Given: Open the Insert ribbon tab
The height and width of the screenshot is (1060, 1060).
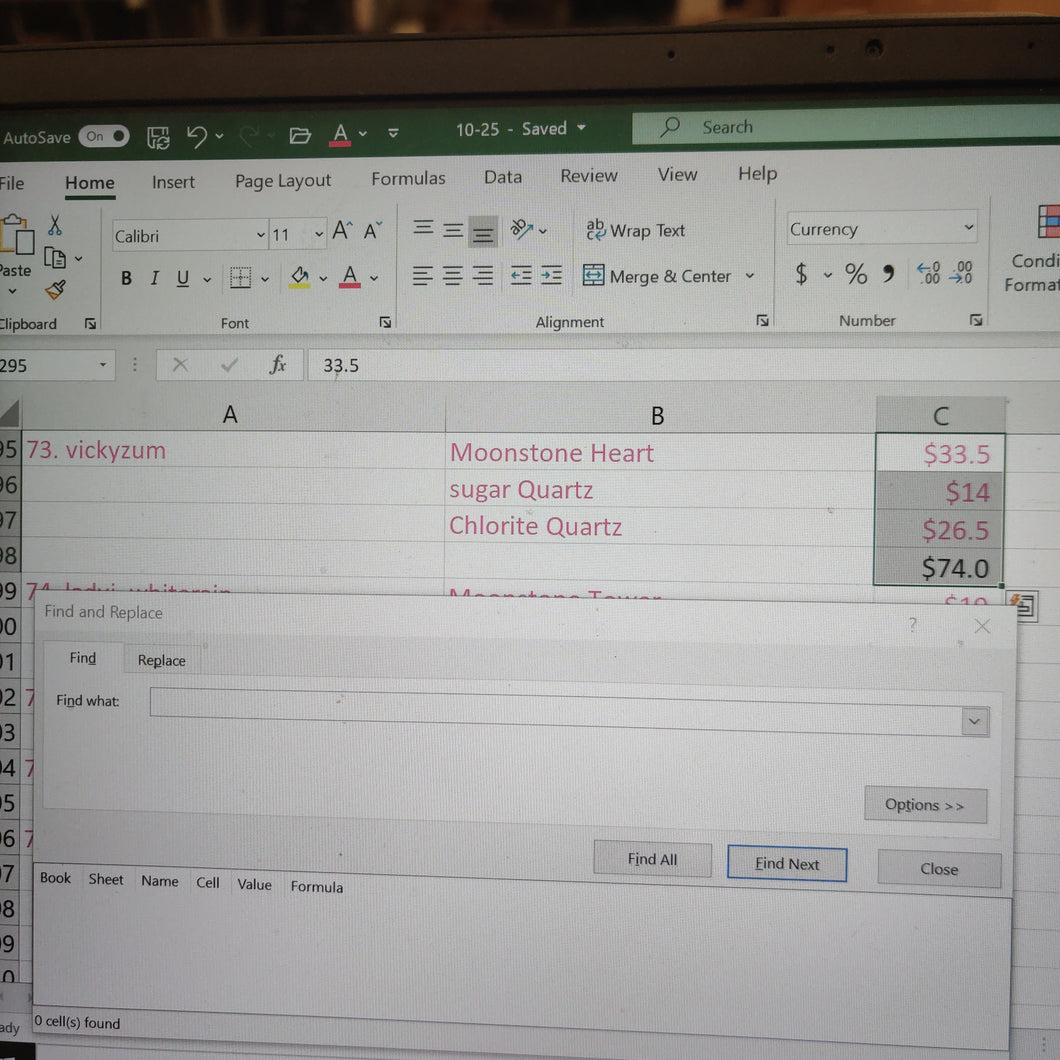Looking at the screenshot, I should click(x=173, y=182).
